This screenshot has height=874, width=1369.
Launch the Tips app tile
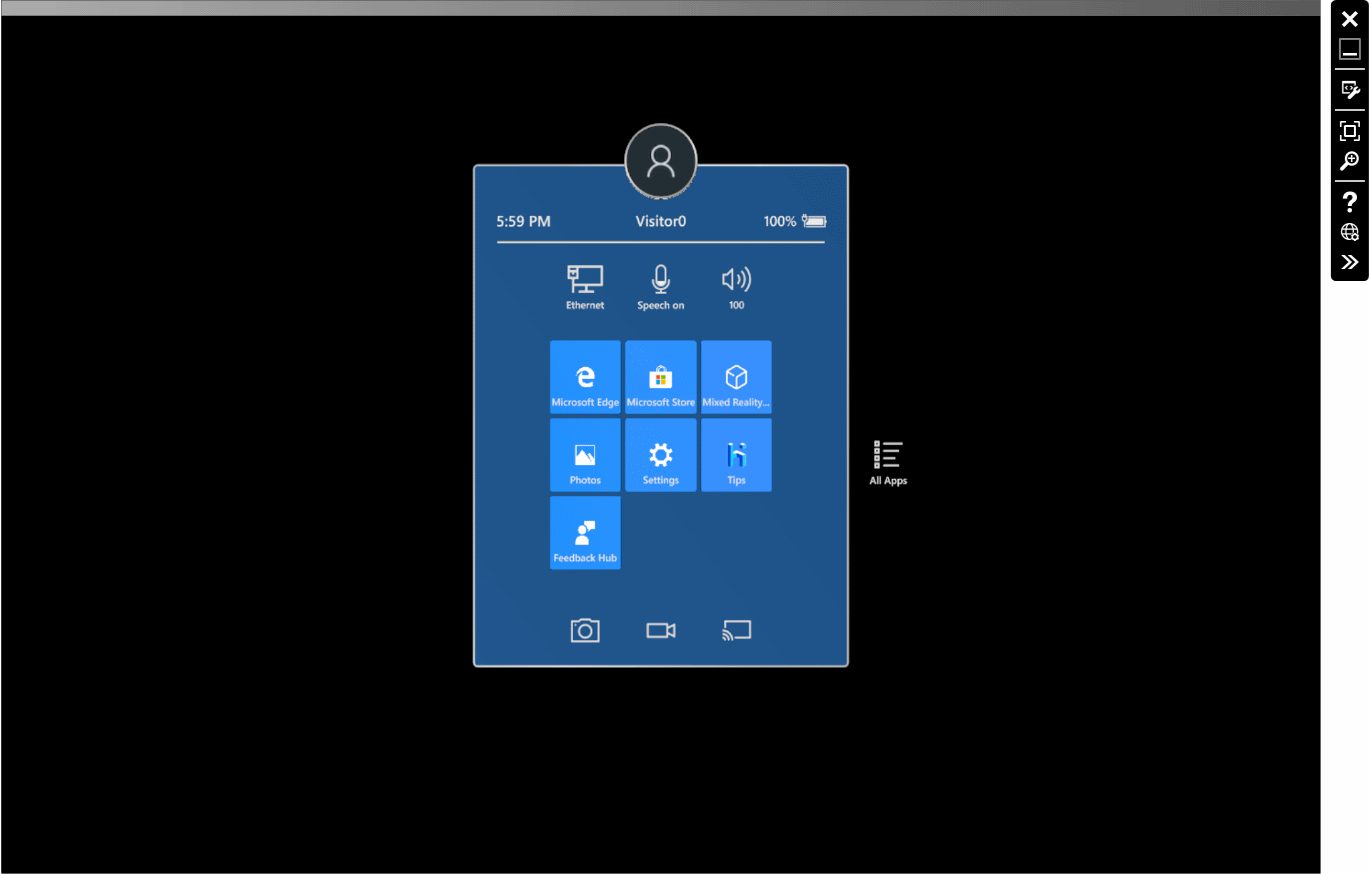pos(736,455)
